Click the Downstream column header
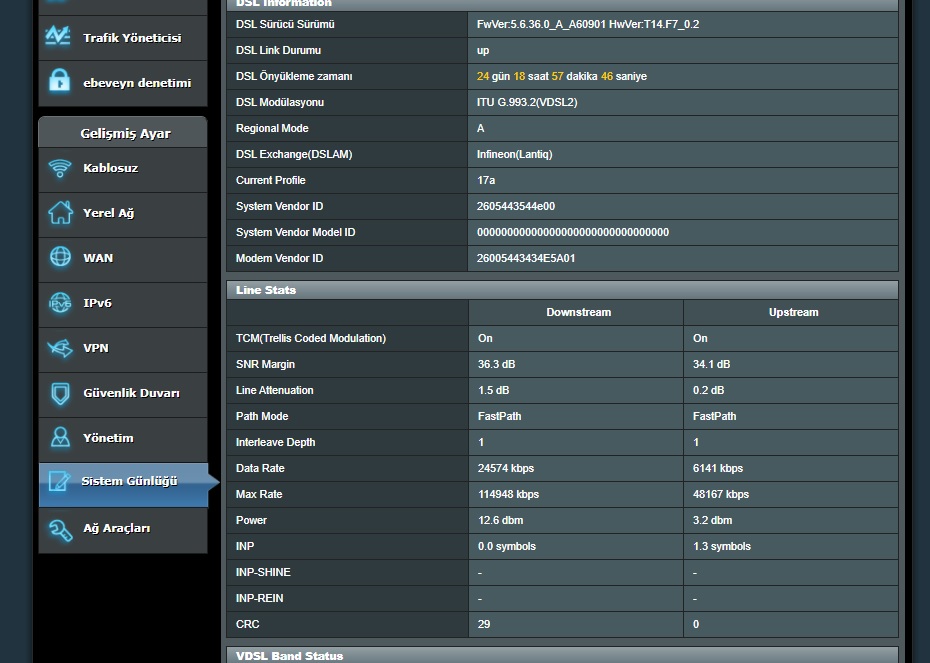The image size is (930, 663). 578,312
